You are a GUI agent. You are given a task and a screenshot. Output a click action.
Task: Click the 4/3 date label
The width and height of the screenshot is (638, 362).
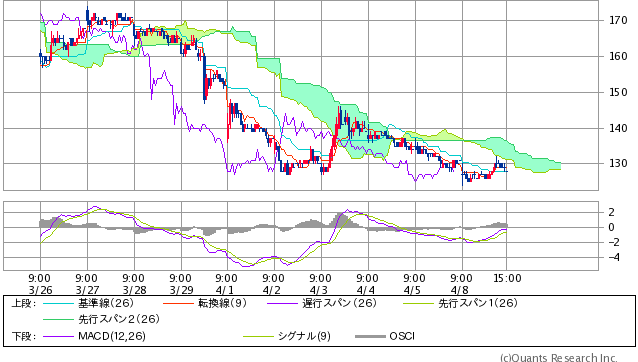[319, 290]
